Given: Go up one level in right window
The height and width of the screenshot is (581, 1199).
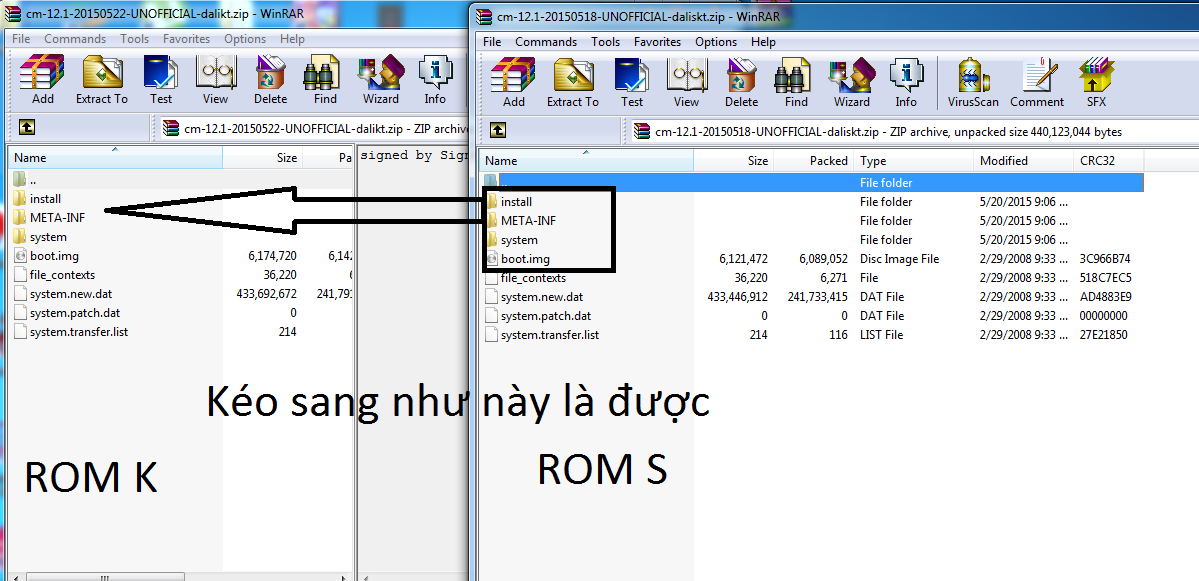Looking at the screenshot, I should 498,131.
